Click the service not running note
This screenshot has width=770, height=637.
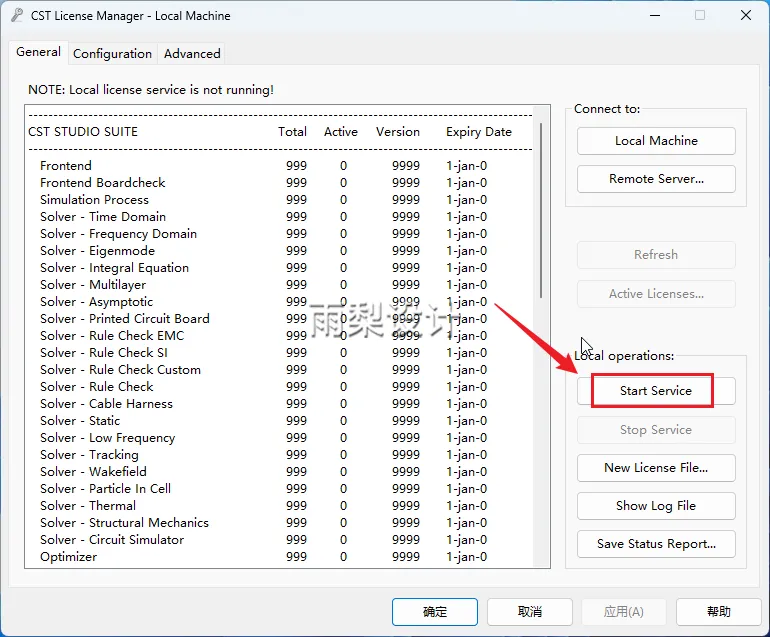(151, 90)
